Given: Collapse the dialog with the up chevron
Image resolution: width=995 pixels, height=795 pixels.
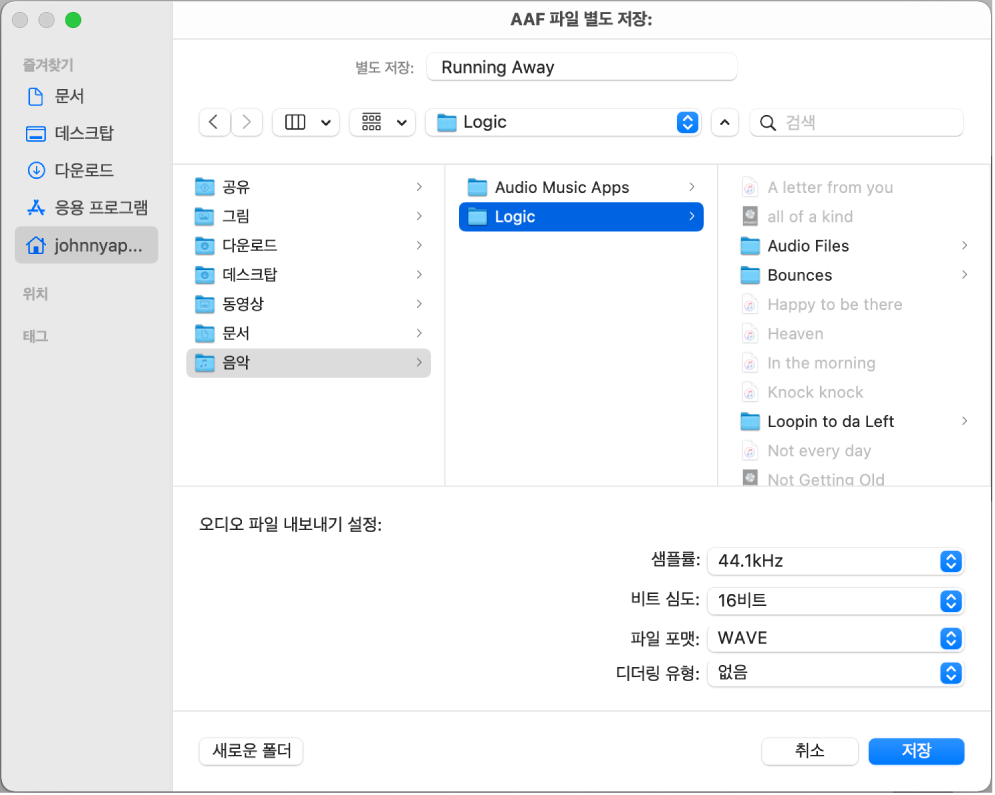Looking at the screenshot, I should pyautogui.click(x=725, y=122).
